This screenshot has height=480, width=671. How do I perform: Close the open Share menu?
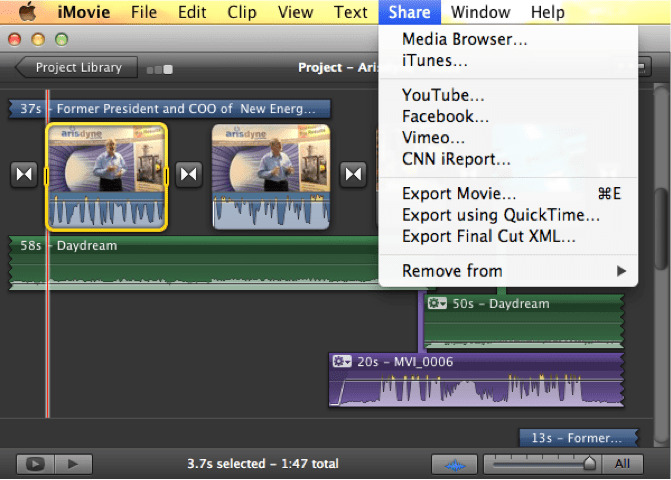tap(410, 12)
